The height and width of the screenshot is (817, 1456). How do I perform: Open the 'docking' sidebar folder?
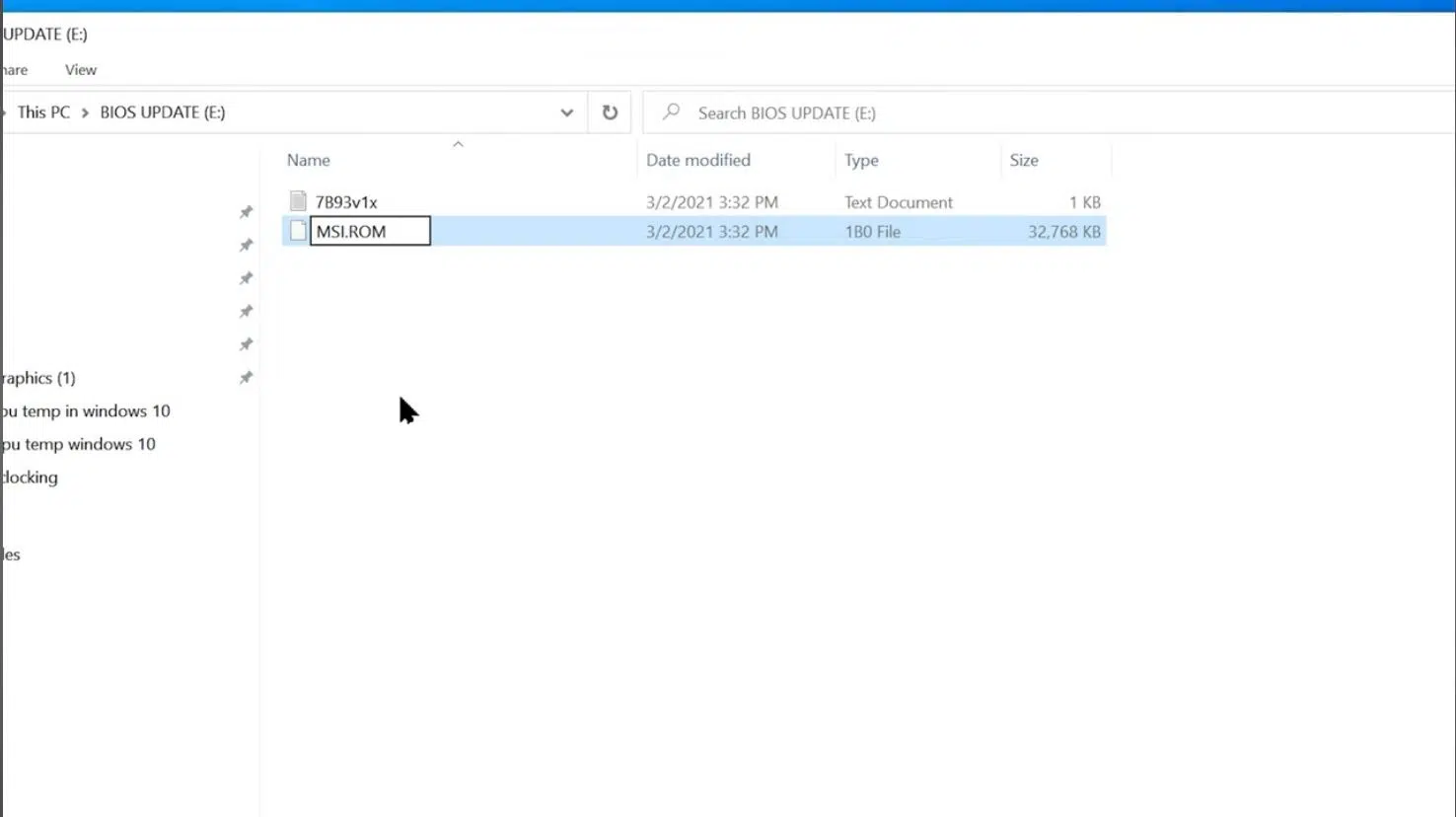point(30,477)
